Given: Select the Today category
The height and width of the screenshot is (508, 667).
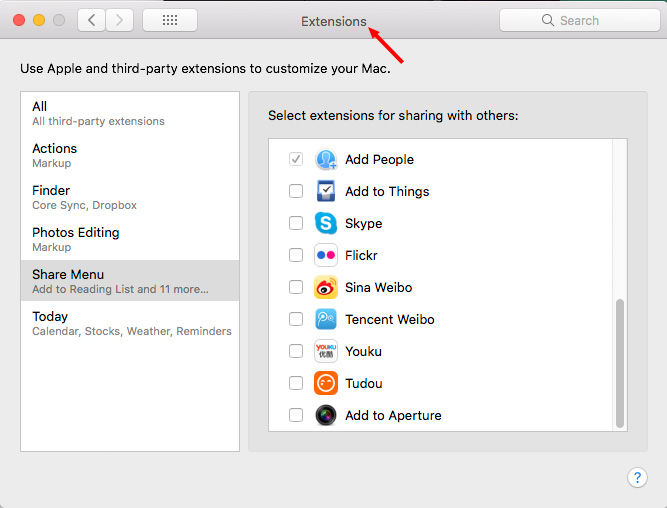Looking at the screenshot, I should click(x=130, y=323).
